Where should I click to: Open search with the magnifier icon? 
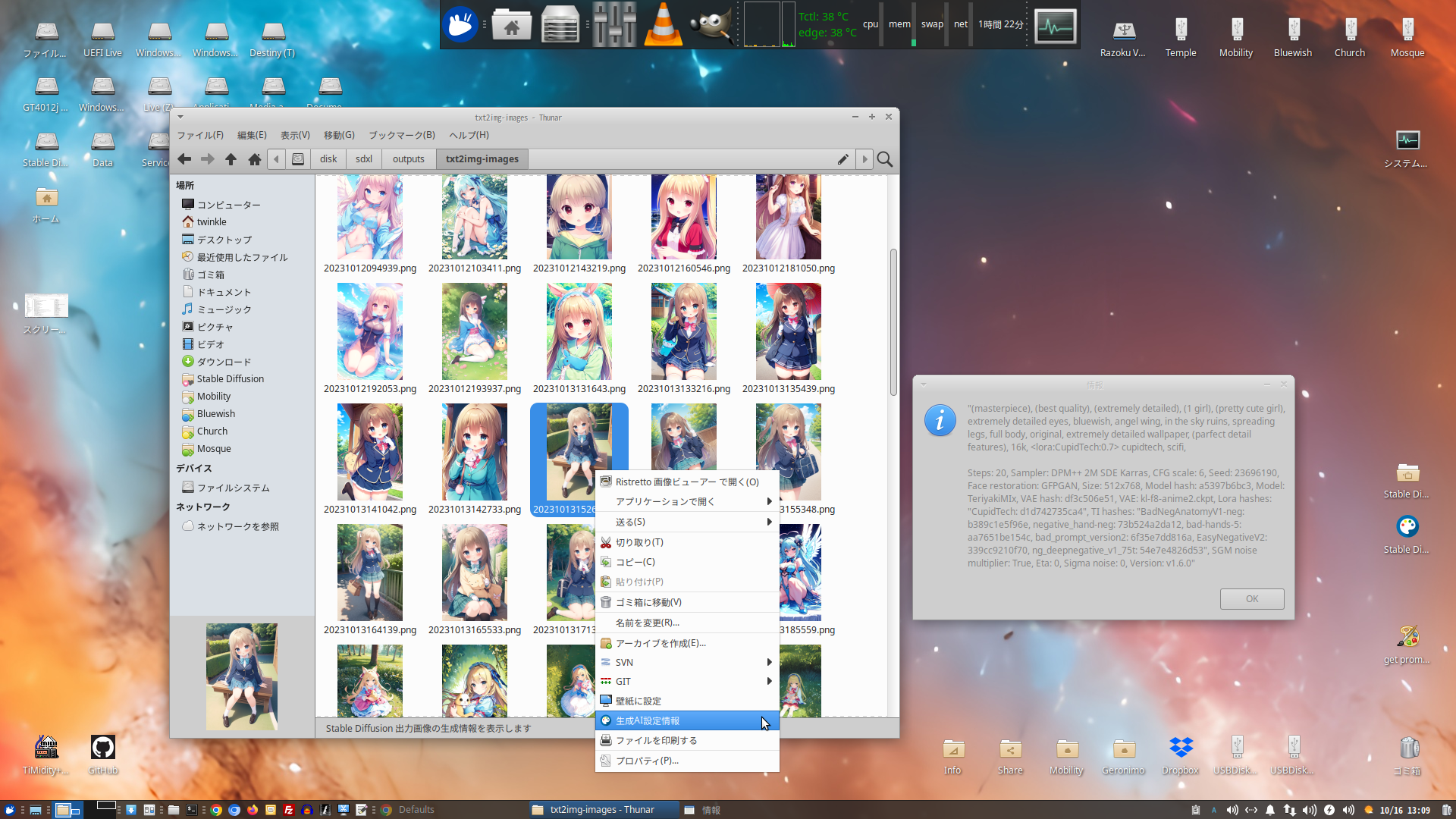pos(884,159)
